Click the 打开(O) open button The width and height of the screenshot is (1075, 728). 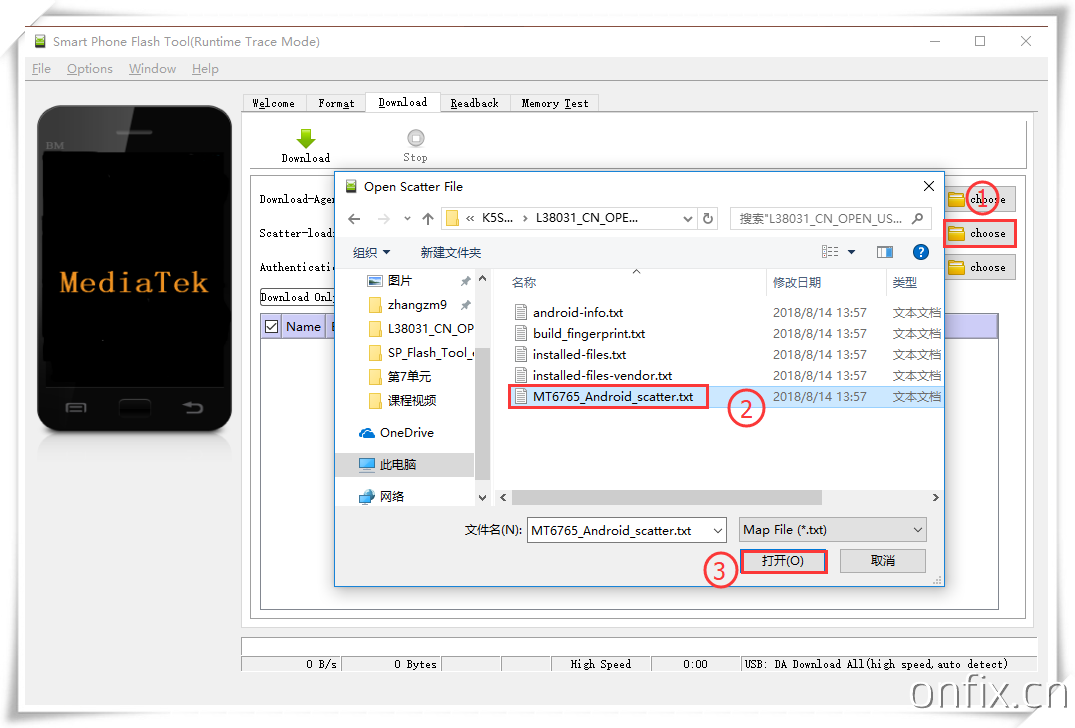[x=783, y=561]
